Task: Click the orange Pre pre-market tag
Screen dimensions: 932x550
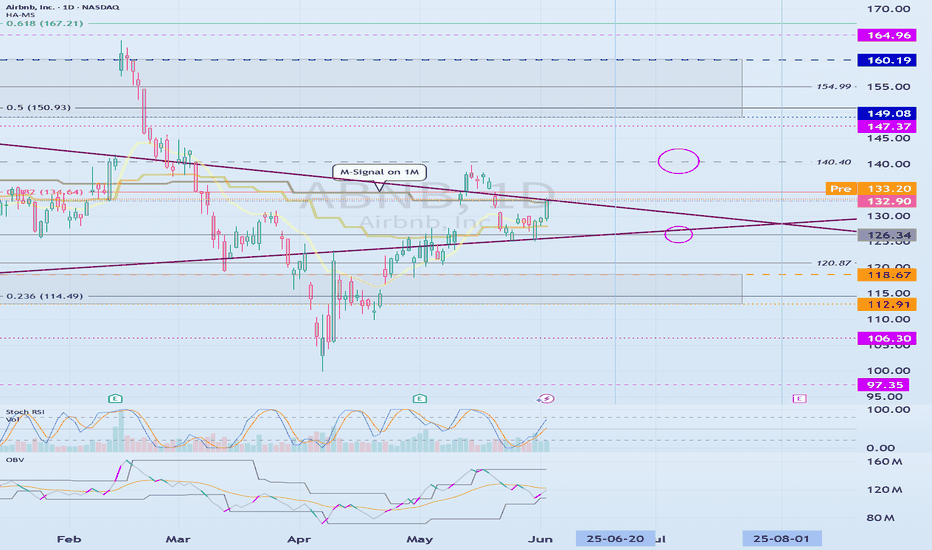Action: coord(840,188)
